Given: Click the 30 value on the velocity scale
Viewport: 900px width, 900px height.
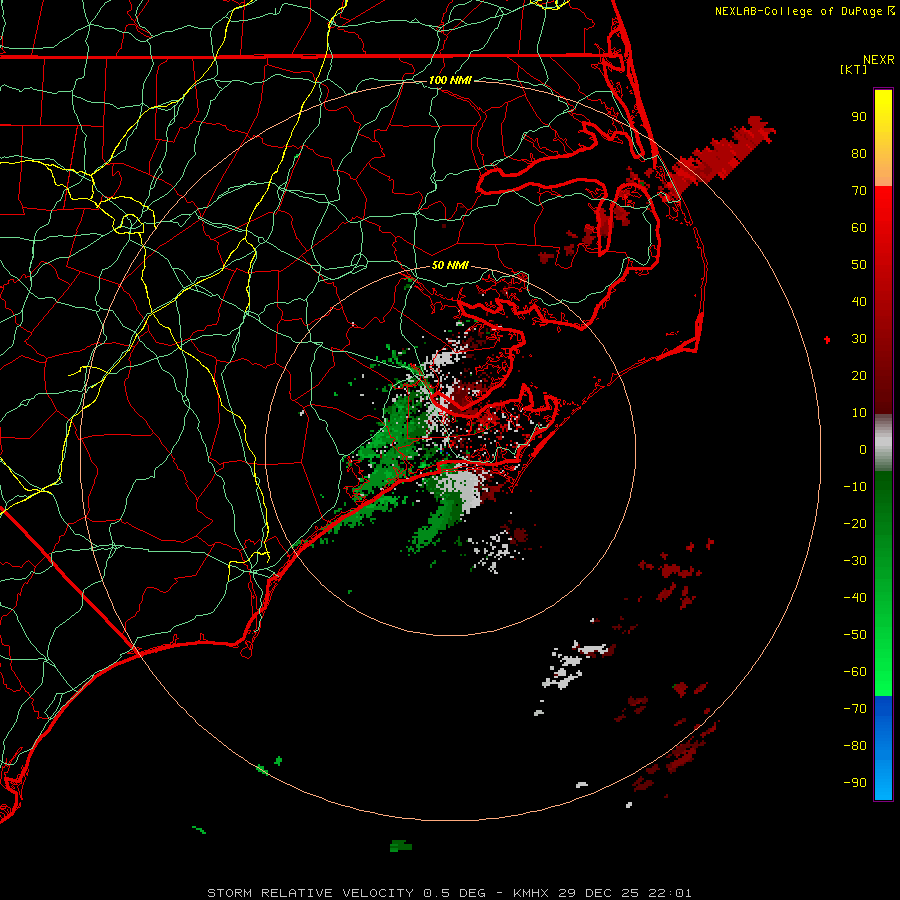Looking at the screenshot, I should [x=859, y=339].
